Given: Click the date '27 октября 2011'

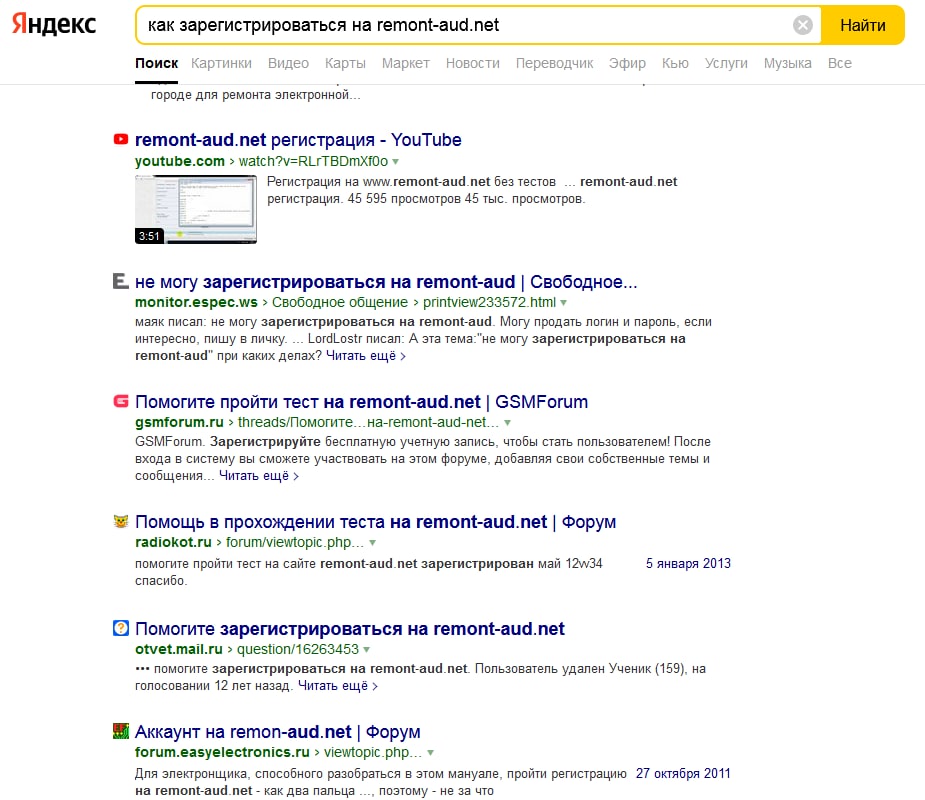Looking at the screenshot, I should (x=683, y=773).
